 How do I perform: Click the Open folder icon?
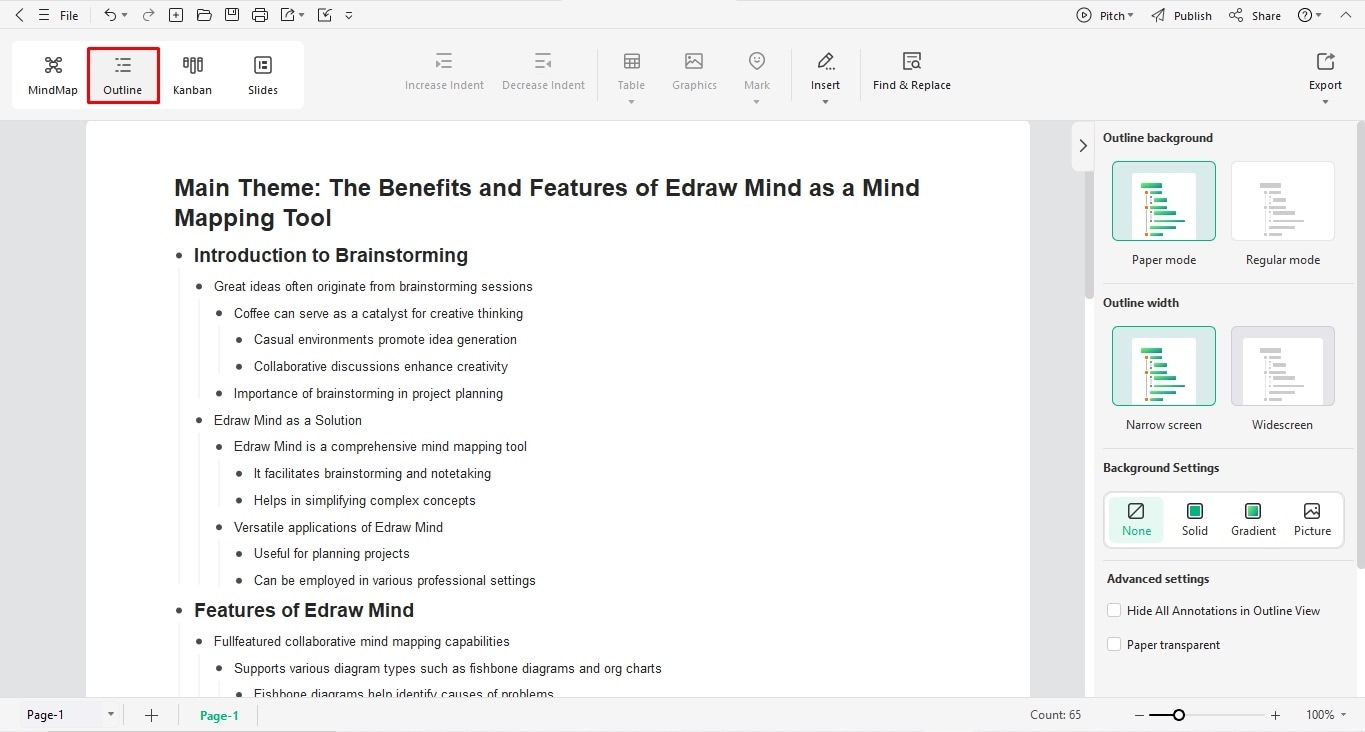pyautogui.click(x=204, y=15)
